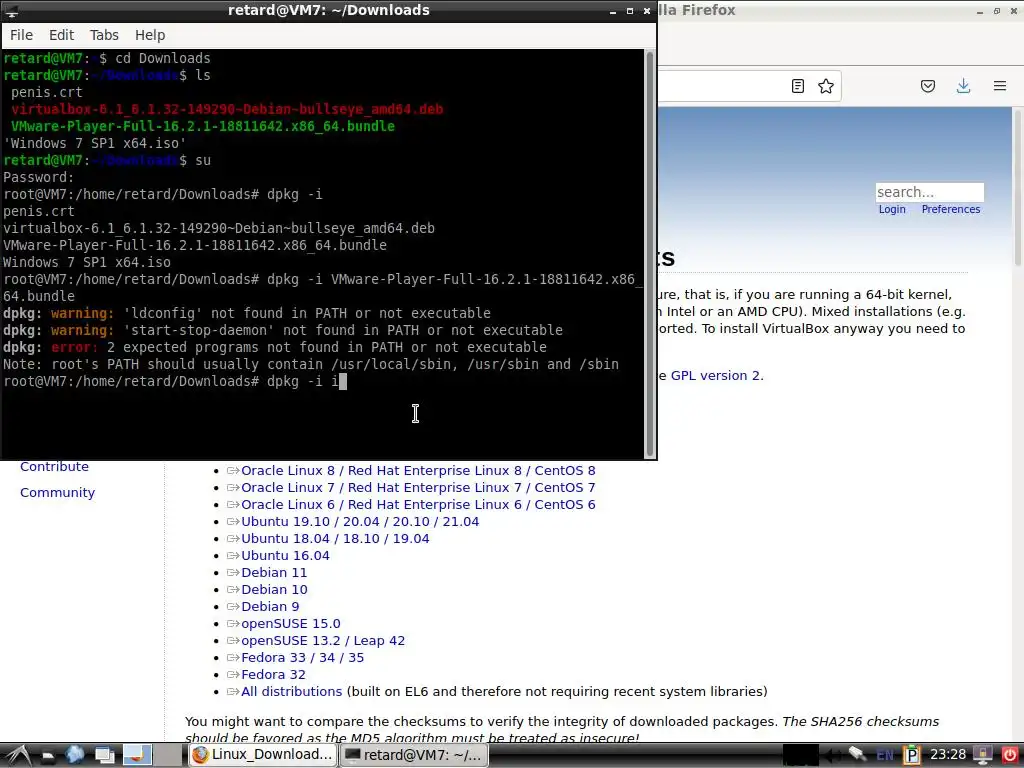Open Ubuntu 19.10 / 20.04 / 20.10 / 21.04 link
The height and width of the screenshot is (768, 1024).
[x=360, y=521]
